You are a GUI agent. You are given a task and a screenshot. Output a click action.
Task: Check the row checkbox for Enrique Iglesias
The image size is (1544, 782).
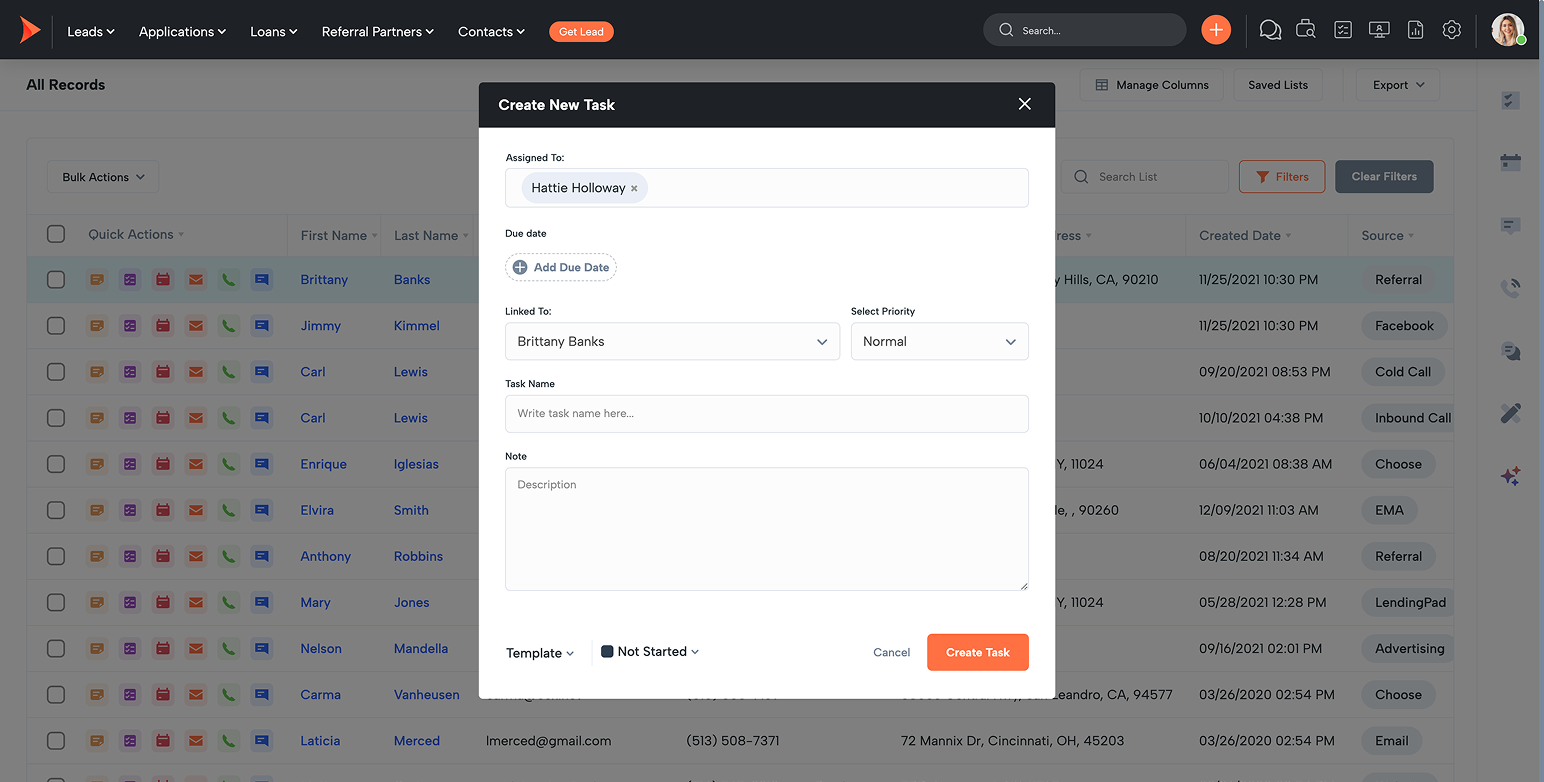click(x=56, y=464)
